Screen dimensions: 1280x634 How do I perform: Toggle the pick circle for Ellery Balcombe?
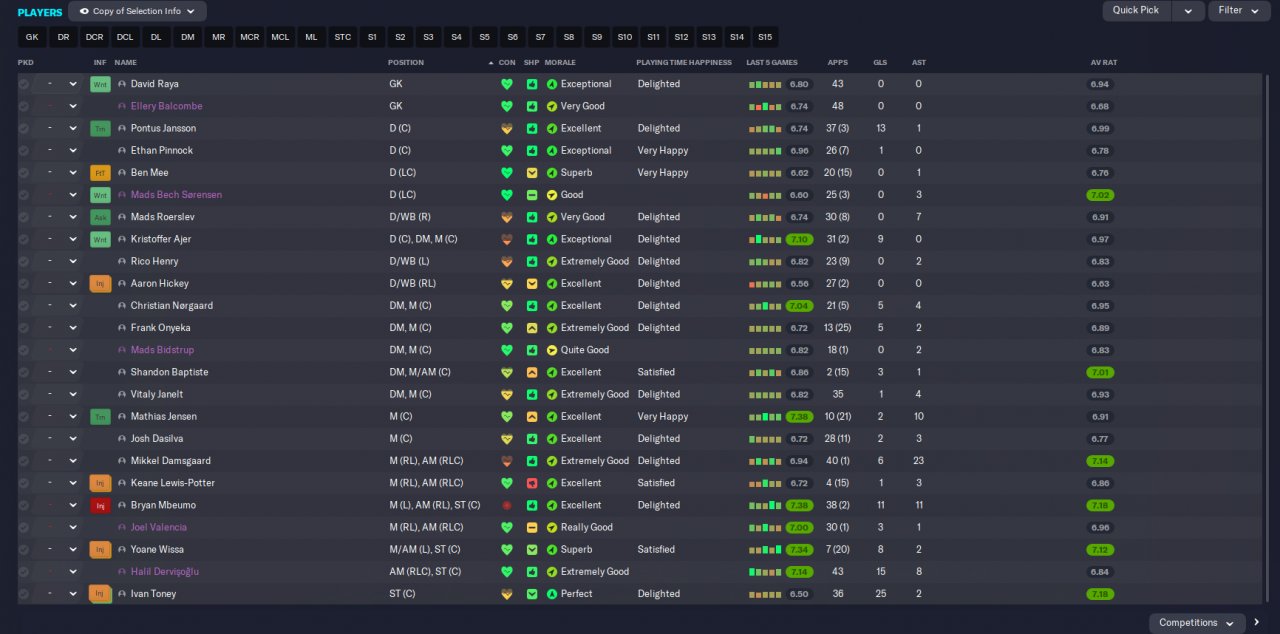click(x=24, y=106)
